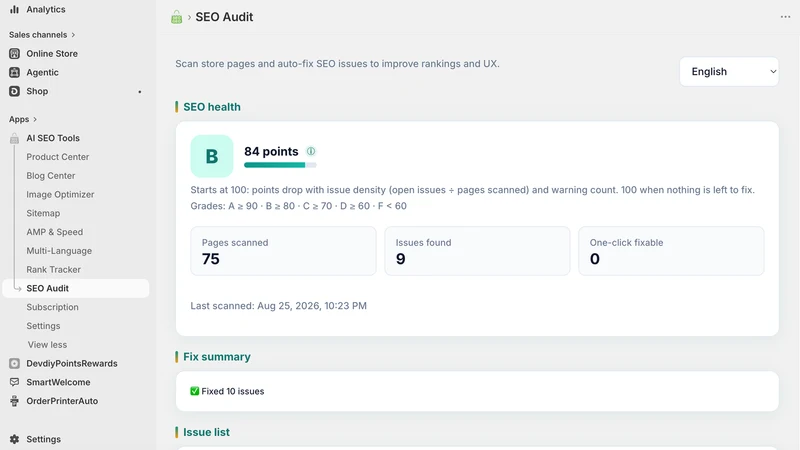Open store Settings at sidebar bottom
The image size is (800, 450).
click(x=43, y=439)
